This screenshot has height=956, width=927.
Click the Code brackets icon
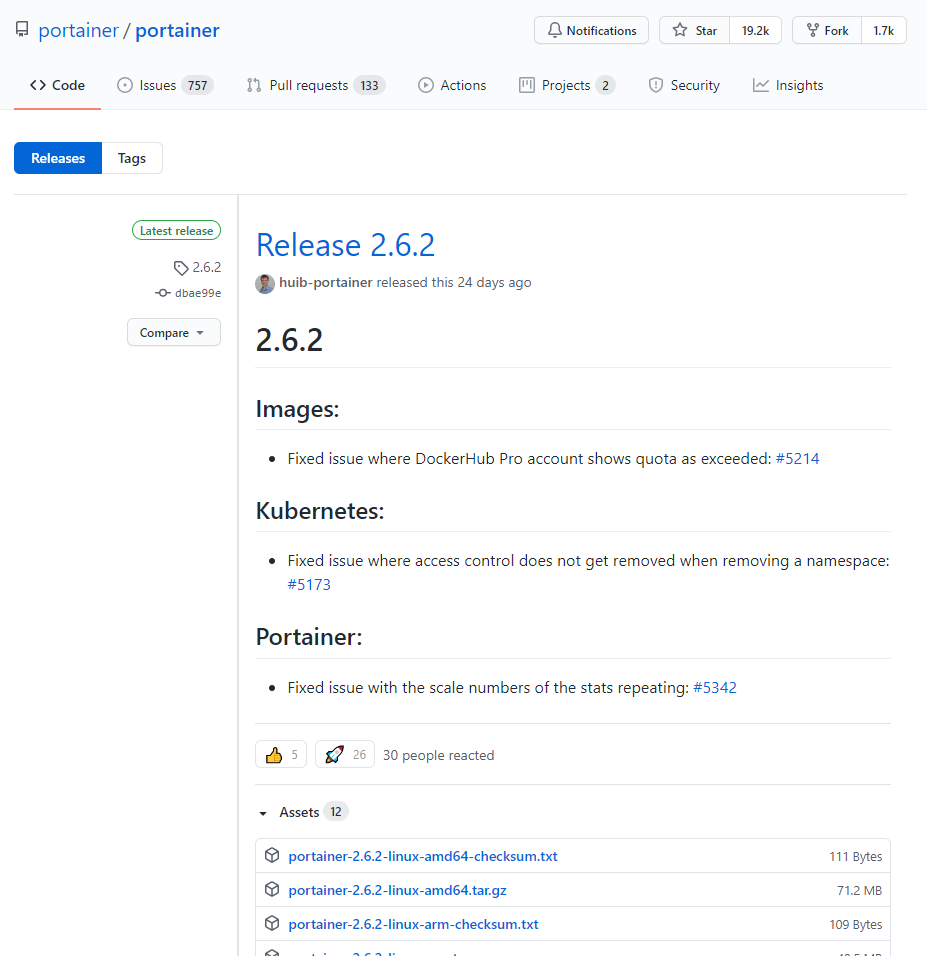click(x=38, y=85)
